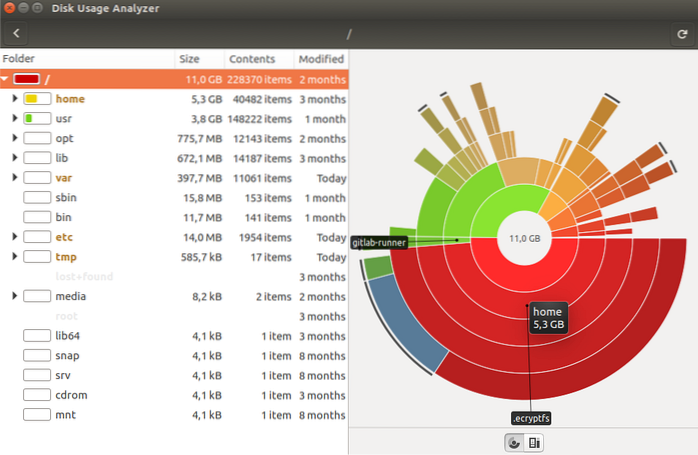Click the back arrow button
The image size is (698, 455).
pos(16,34)
